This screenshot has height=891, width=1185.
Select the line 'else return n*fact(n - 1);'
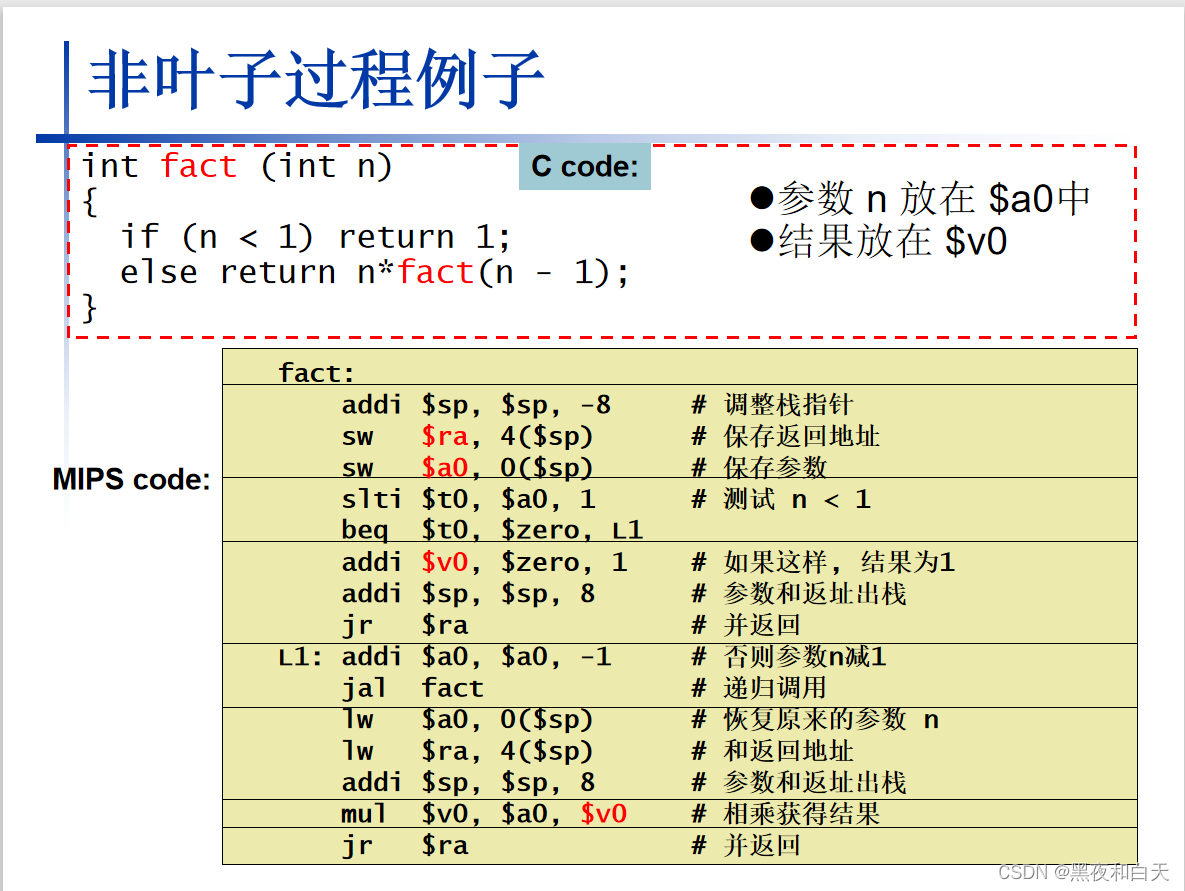[375, 272]
